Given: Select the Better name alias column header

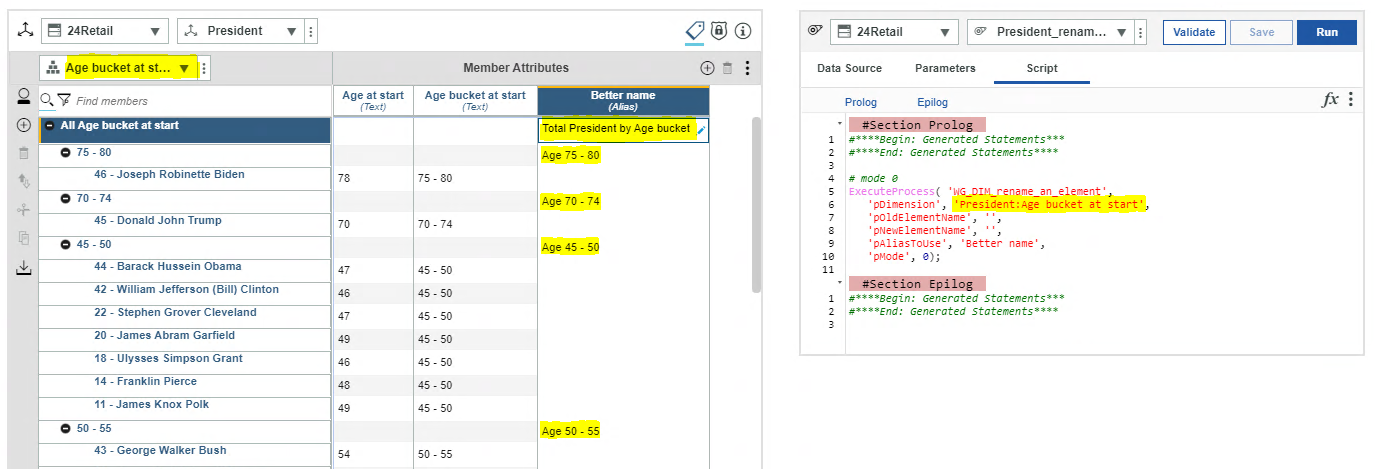Looking at the screenshot, I should click(623, 100).
